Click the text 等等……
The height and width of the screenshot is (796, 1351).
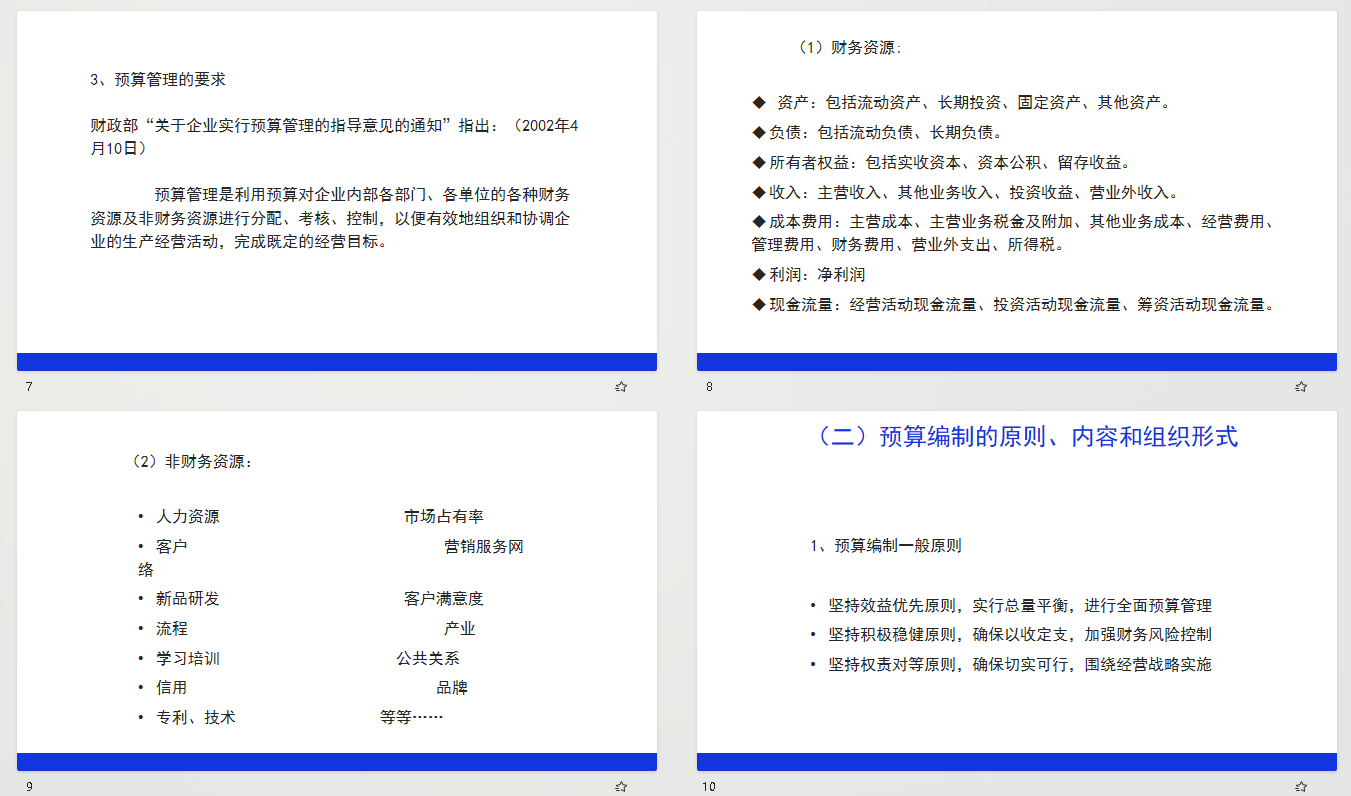[411, 717]
